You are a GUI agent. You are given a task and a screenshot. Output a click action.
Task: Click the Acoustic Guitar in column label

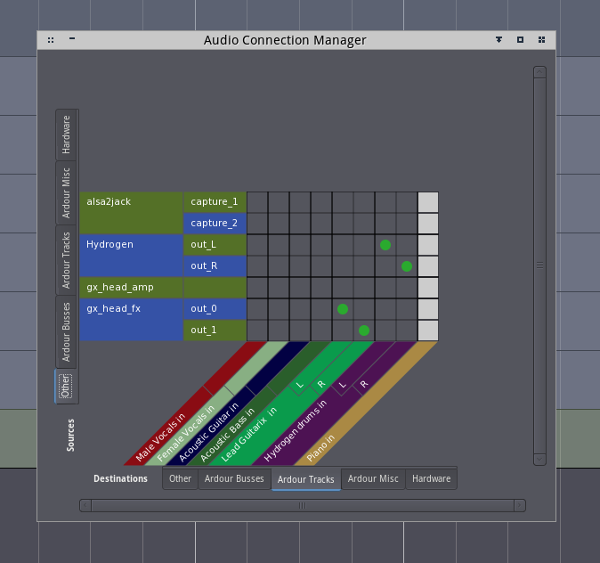(x=209, y=431)
